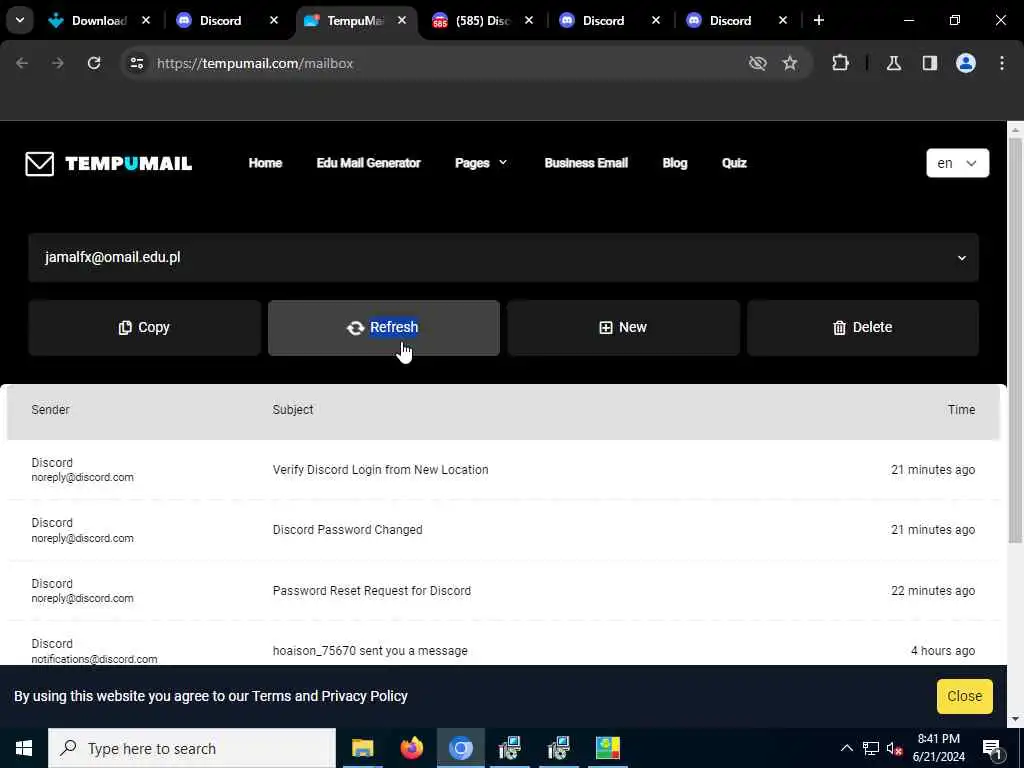Open the tab search dropdown arrow

[x=20, y=20]
